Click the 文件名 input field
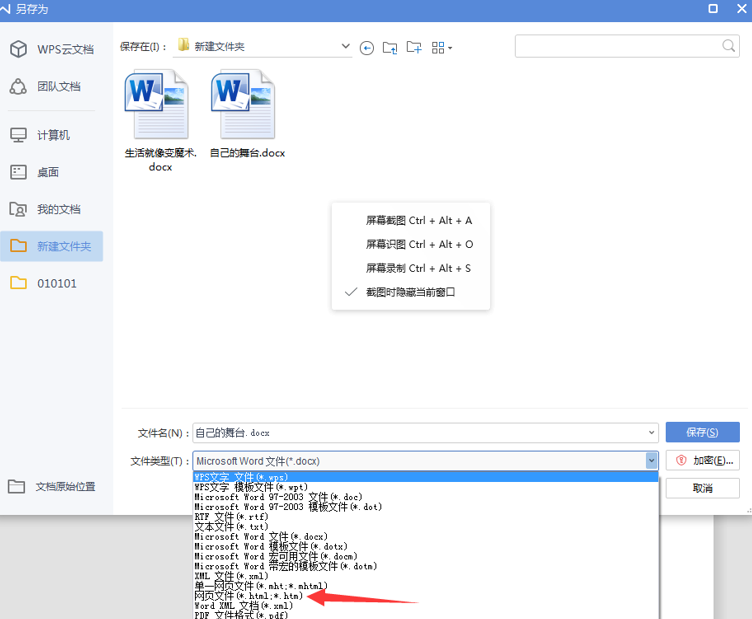Image resolution: width=752 pixels, height=619 pixels. pyautogui.click(x=425, y=433)
